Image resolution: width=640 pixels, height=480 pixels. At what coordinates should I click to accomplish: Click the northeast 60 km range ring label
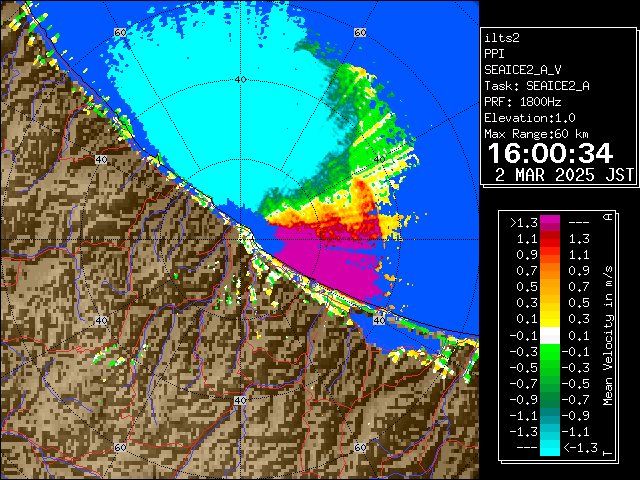[360, 32]
